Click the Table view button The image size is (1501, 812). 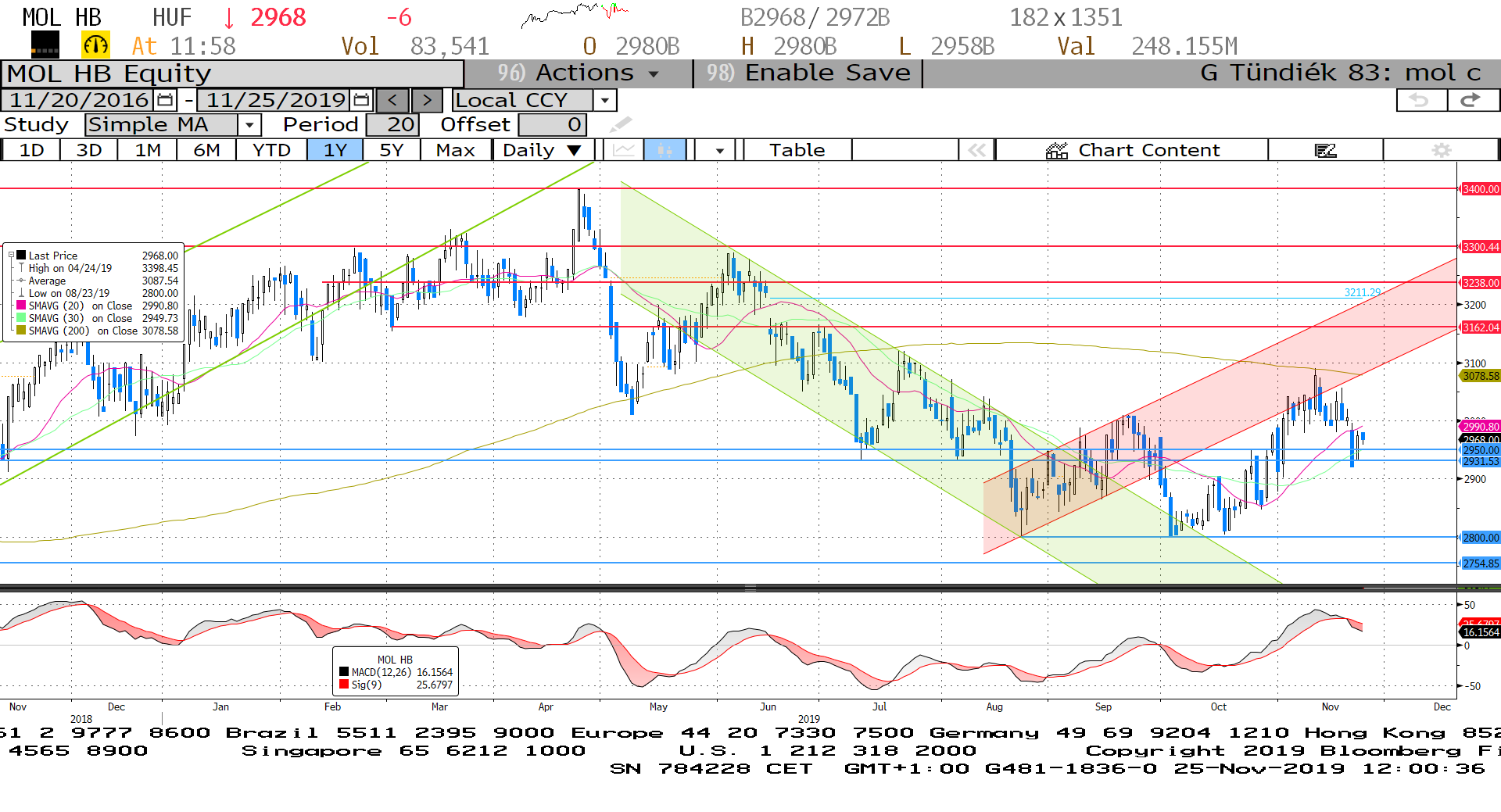tap(797, 150)
